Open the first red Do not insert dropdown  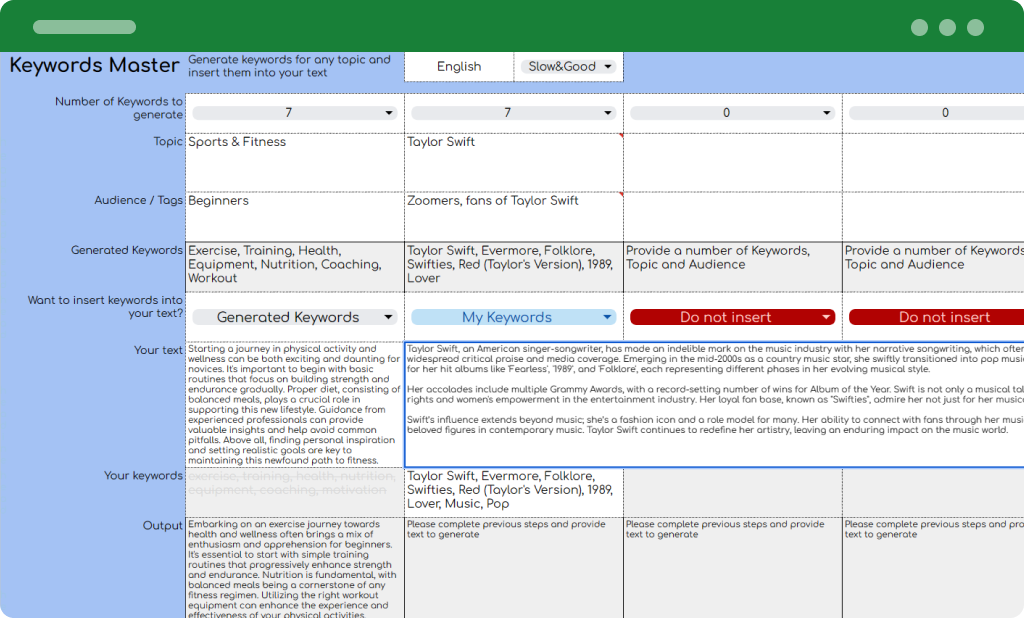(731, 316)
